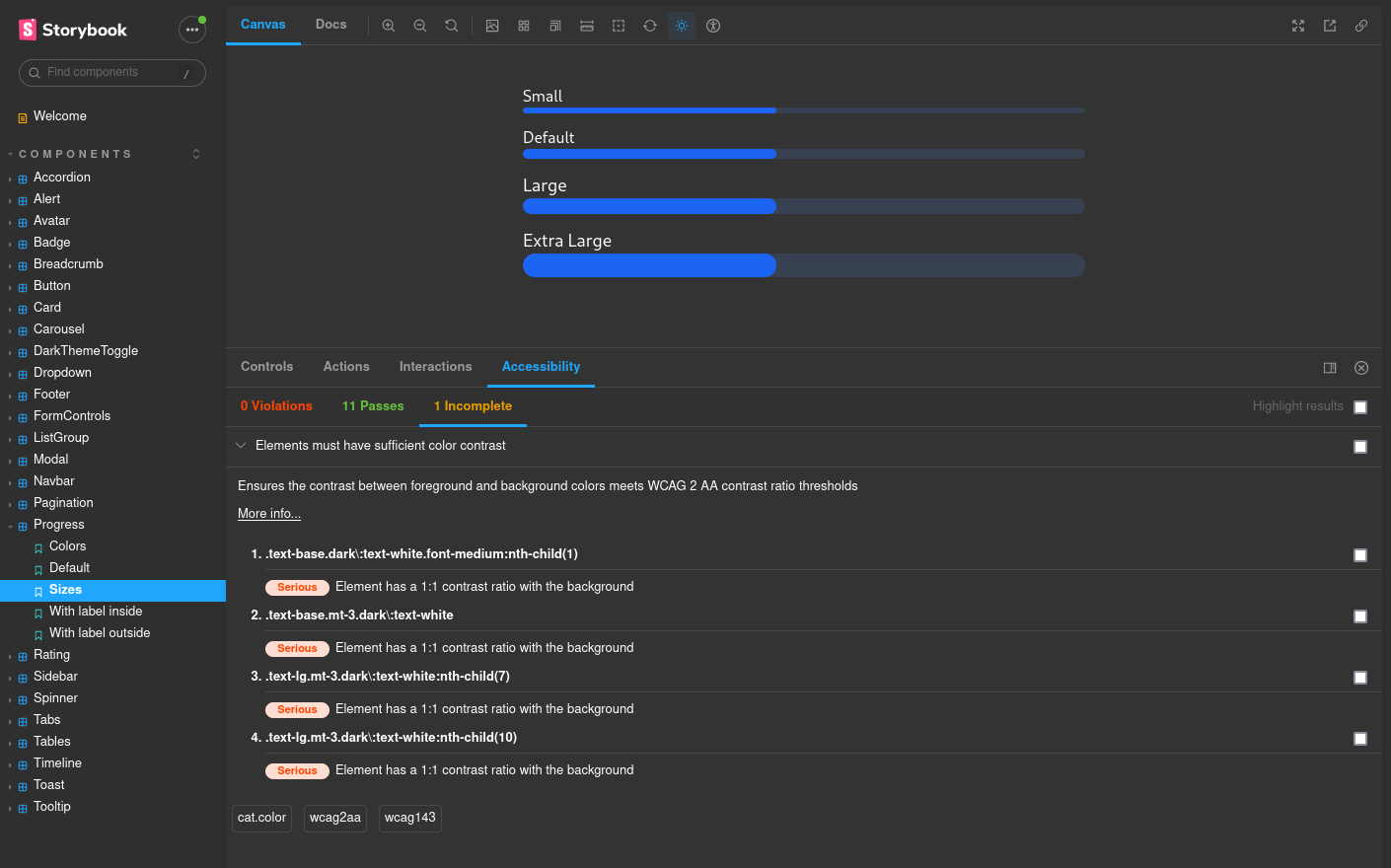Click the Zoom out icon
The image size is (1391, 868).
420,26
